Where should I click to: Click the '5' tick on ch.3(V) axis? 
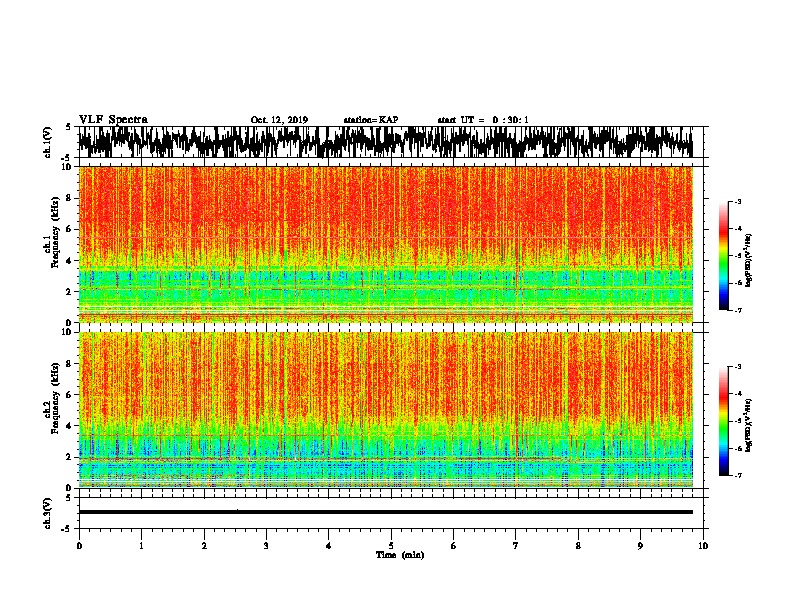tap(69, 498)
